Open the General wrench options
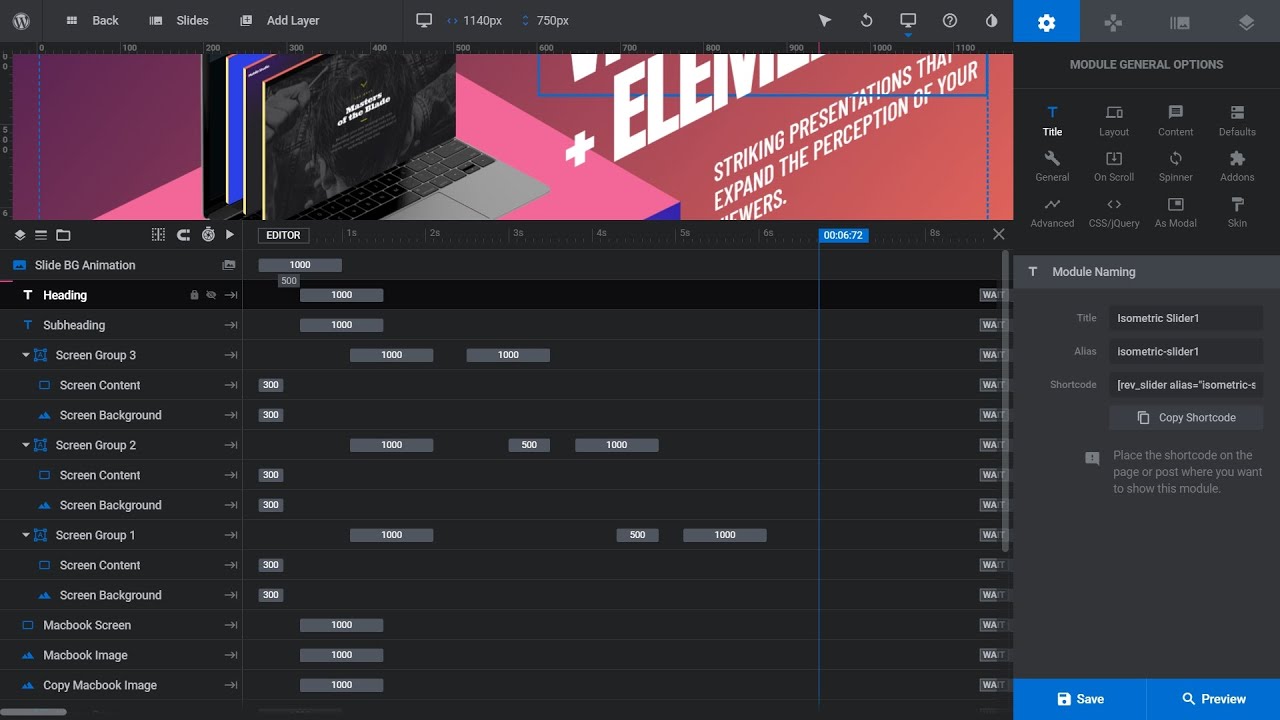Screen dimensions: 1280x720 (1052, 166)
